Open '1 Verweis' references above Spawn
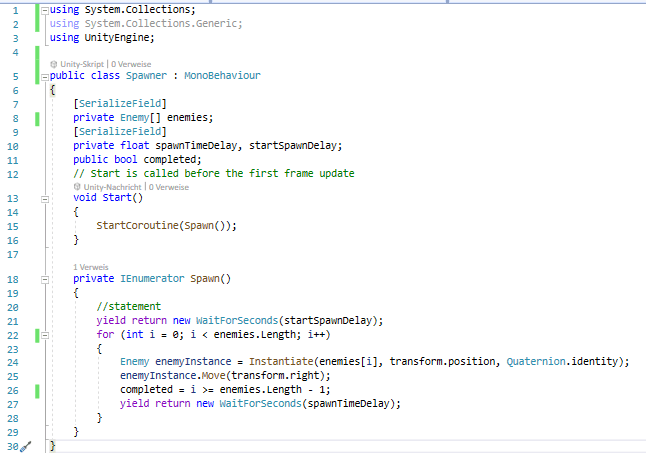 [91, 267]
